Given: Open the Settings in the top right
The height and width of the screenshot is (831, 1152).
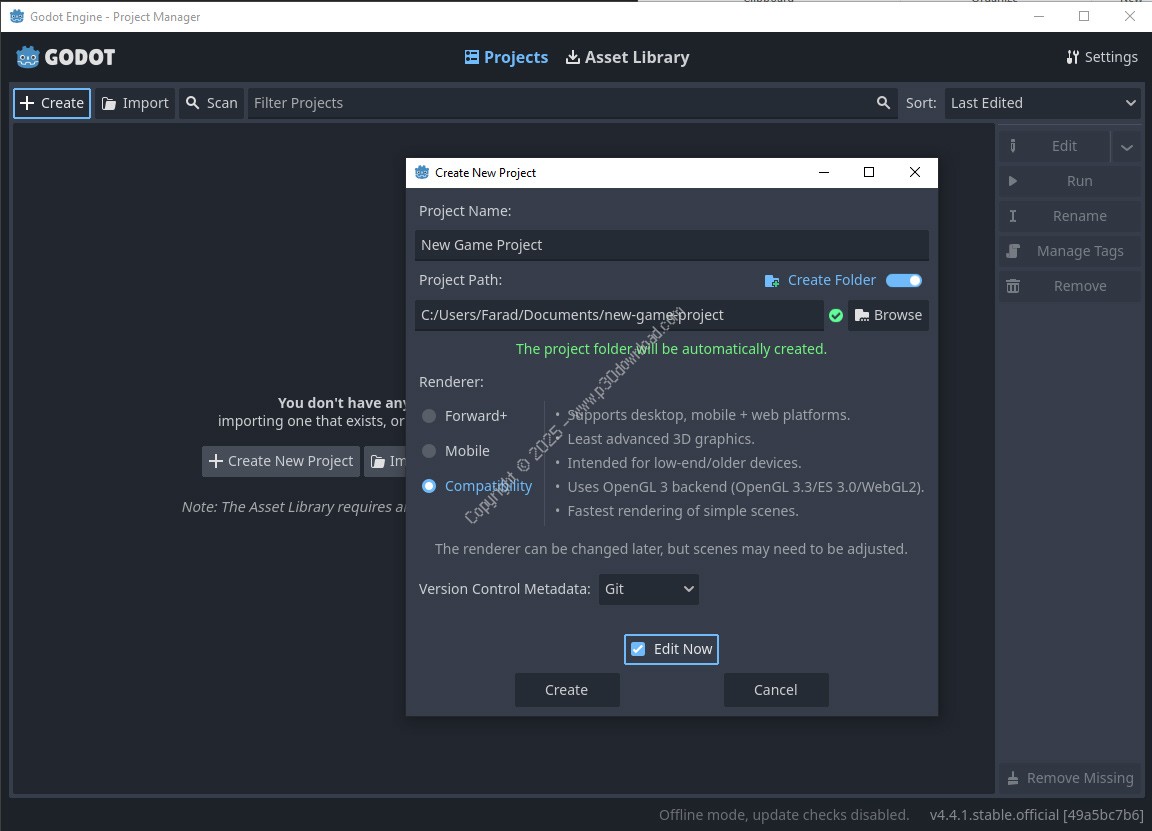Looking at the screenshot, I should 1101,57.
